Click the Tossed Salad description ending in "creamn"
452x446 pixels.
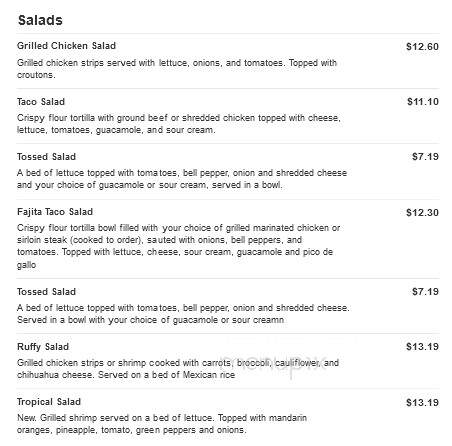pyautogui.click(x=183, y=314)
